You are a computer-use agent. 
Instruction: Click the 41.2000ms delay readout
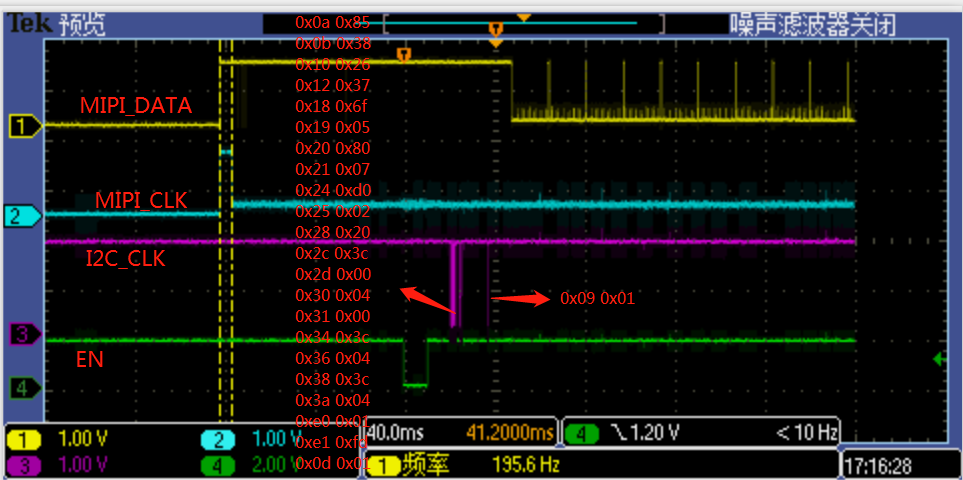click(510, 433)
